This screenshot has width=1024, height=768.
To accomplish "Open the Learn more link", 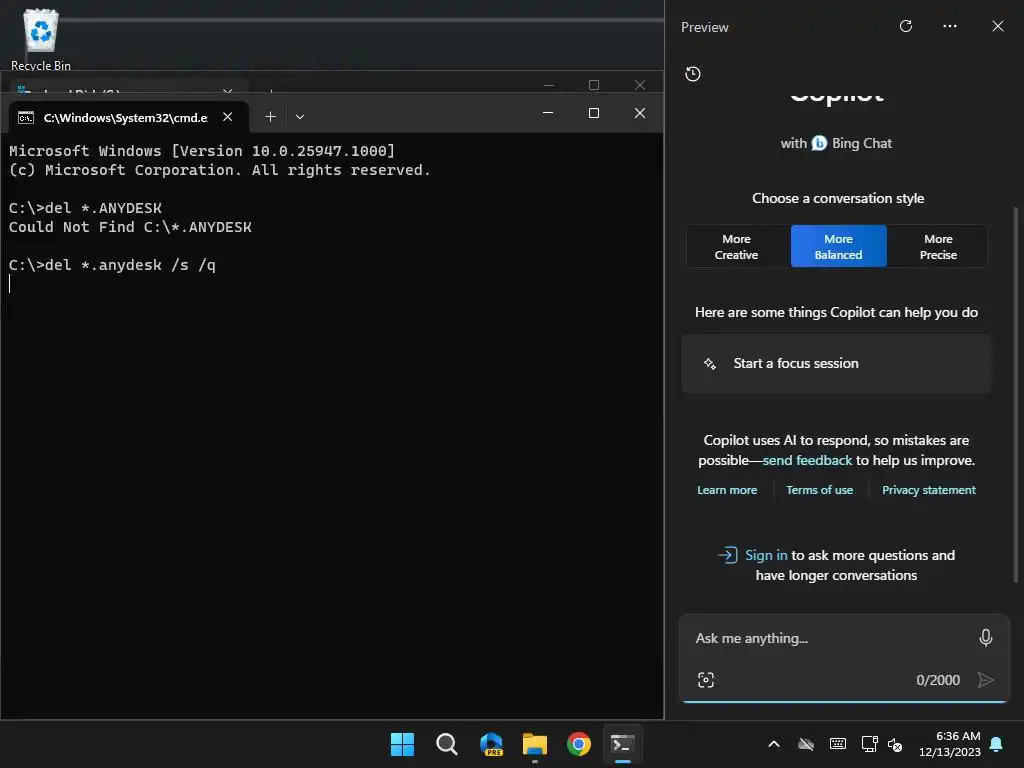I will [x=727, y=490].
